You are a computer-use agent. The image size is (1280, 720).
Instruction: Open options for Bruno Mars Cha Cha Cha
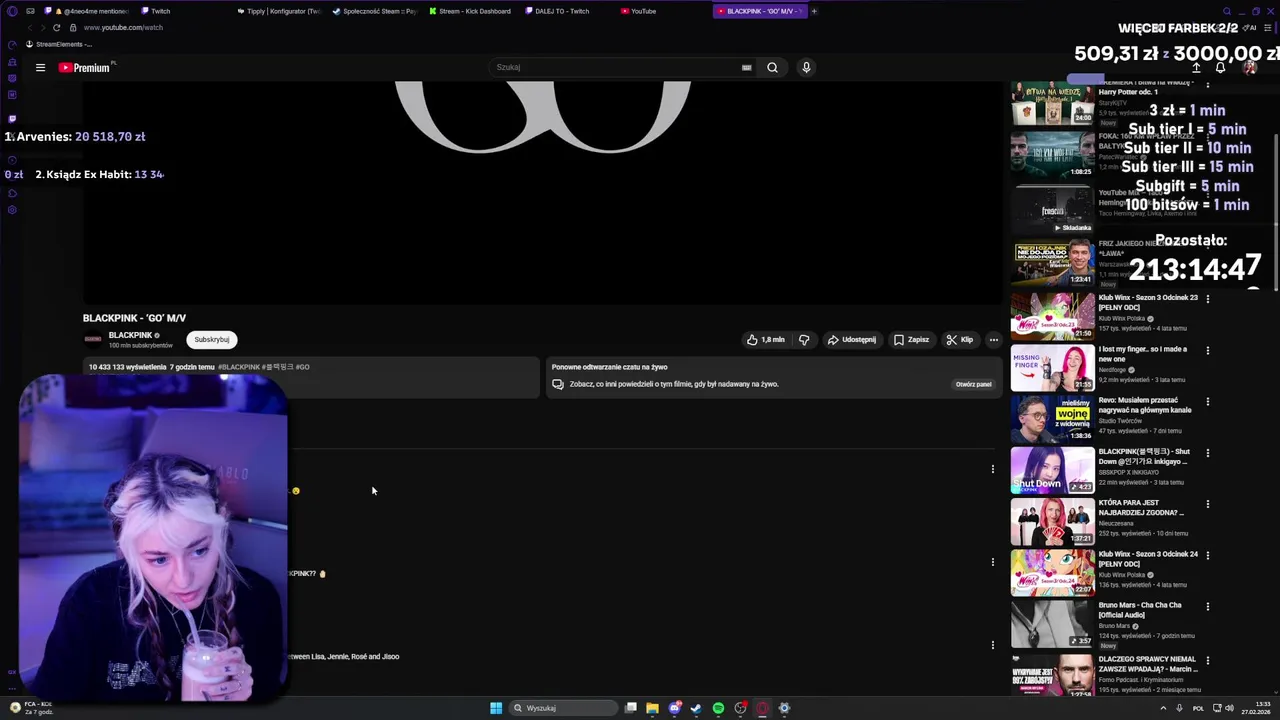(x=1208, y=607)
